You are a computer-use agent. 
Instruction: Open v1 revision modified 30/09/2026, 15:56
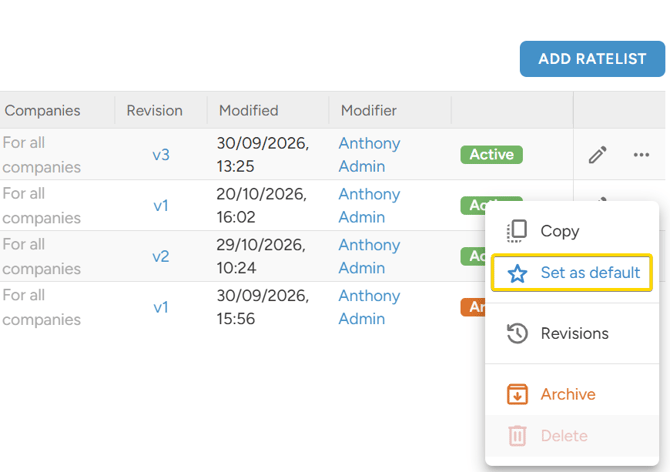point(161,307)
